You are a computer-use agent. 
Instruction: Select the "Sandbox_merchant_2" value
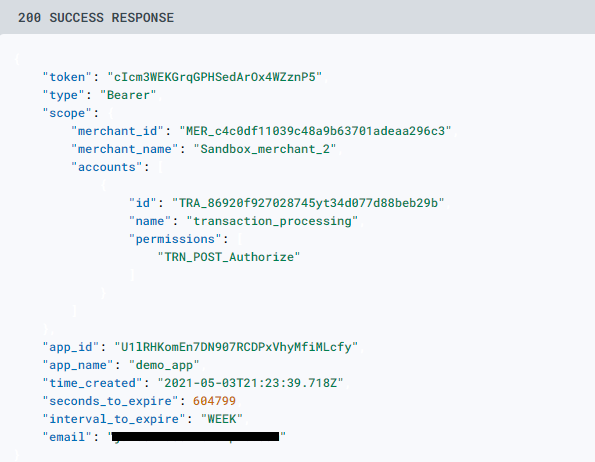point(265,149)
